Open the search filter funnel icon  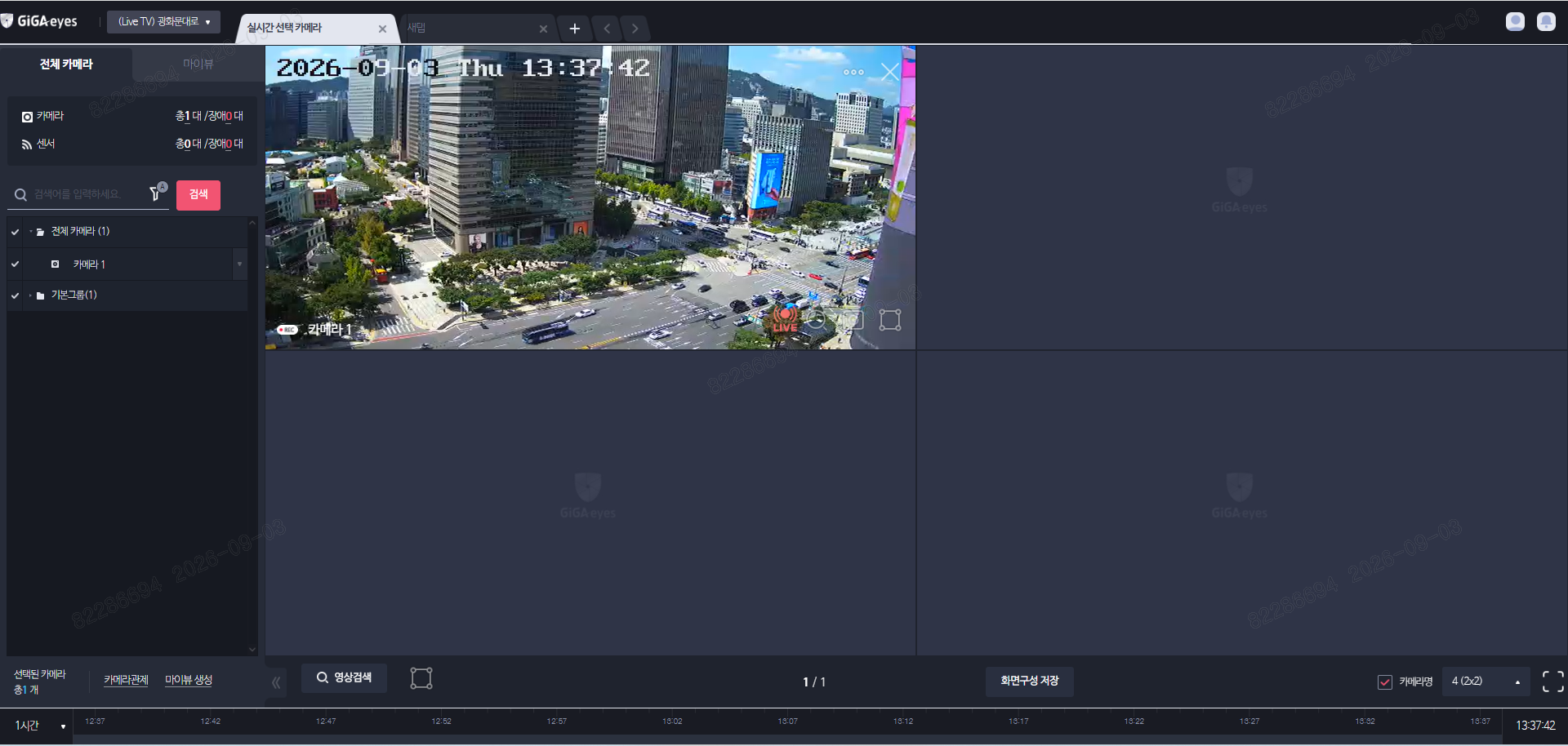tap(155, 193)
